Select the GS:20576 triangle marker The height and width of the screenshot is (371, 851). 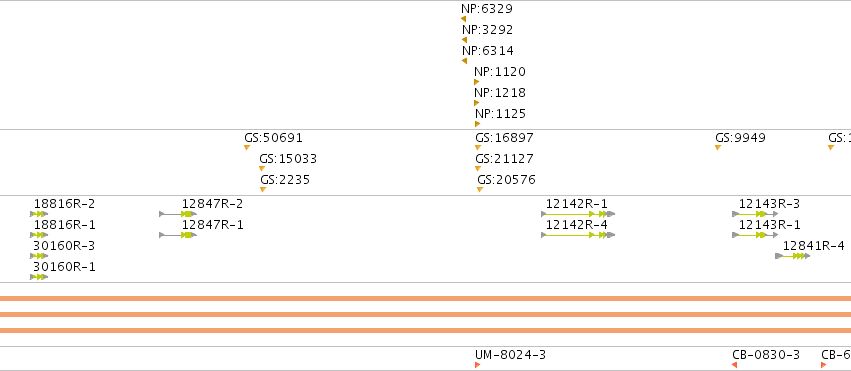point(480,189)
